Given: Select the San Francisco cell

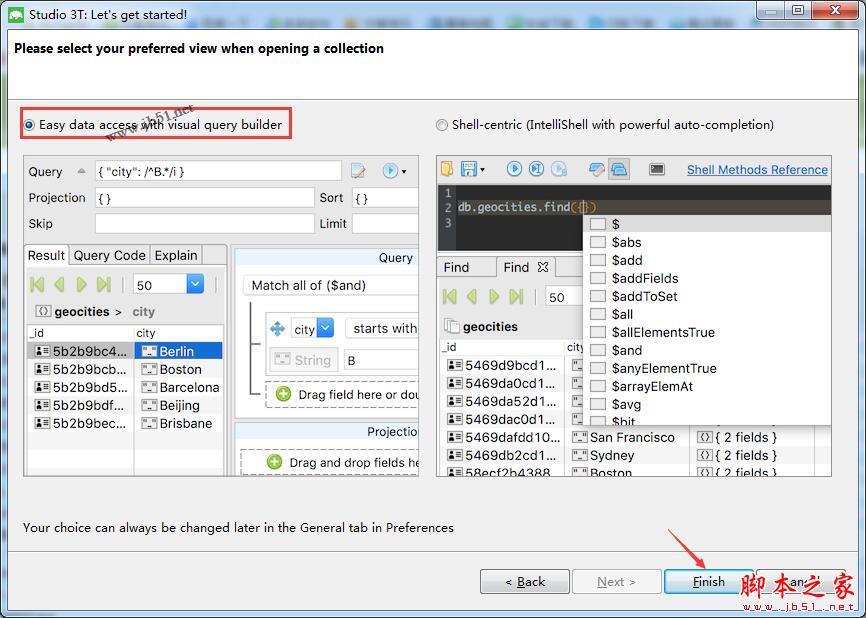Looking at the screenshot, I should click(627, 437).
